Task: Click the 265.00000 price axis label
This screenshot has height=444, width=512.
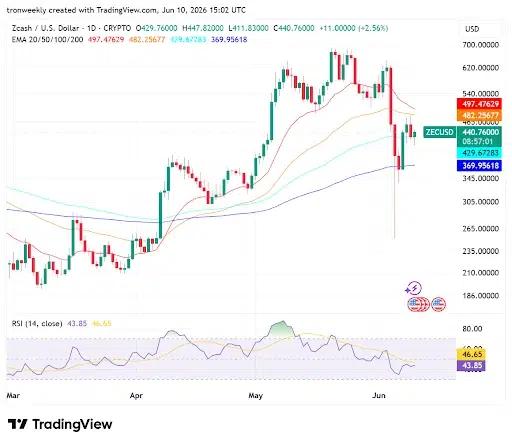Action: (x=481, y=229)
